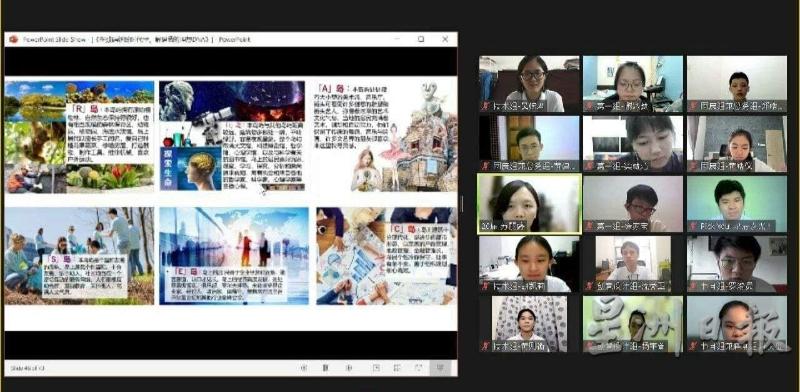Select video tile with polka-dot curtain background
Screen dimensions: 800x392
coord(529,324)
